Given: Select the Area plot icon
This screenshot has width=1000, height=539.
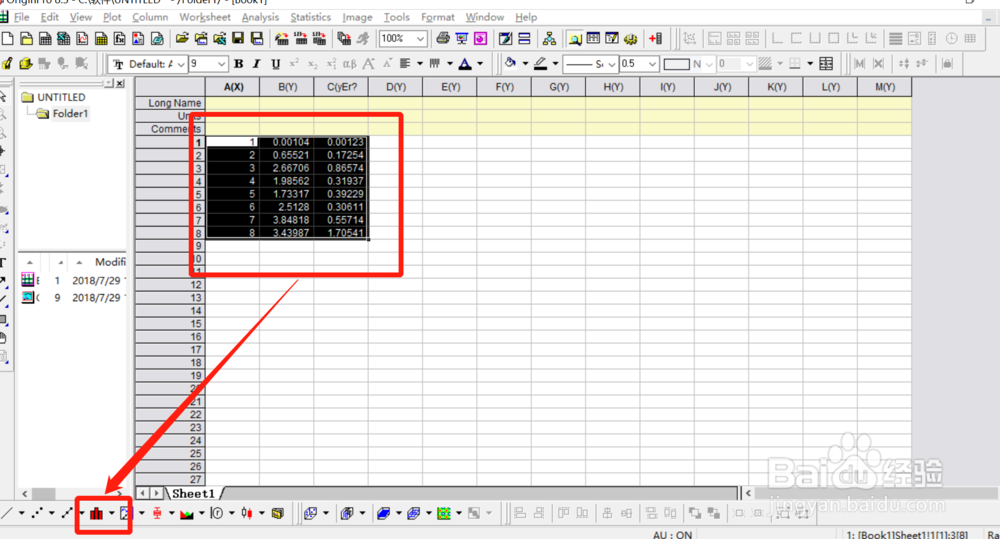Looking at the screenshot, I should 187,513.
